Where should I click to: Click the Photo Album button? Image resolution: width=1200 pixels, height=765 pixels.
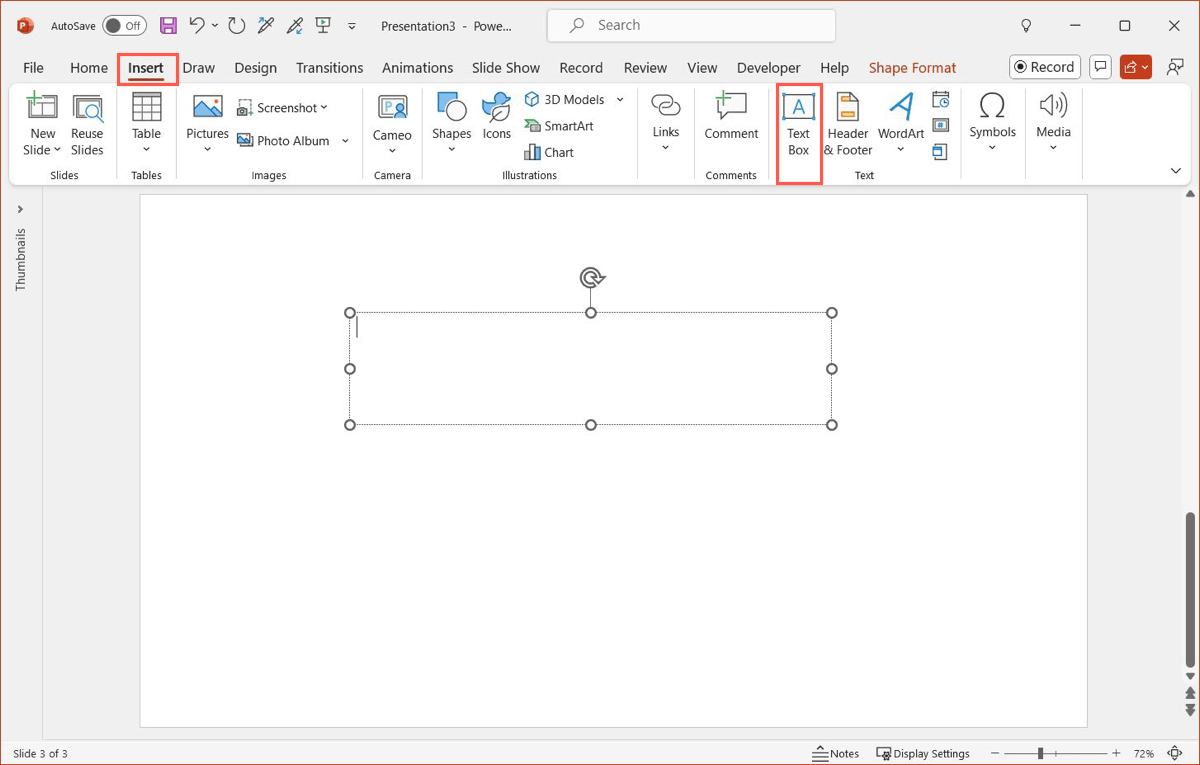[284, 141]
